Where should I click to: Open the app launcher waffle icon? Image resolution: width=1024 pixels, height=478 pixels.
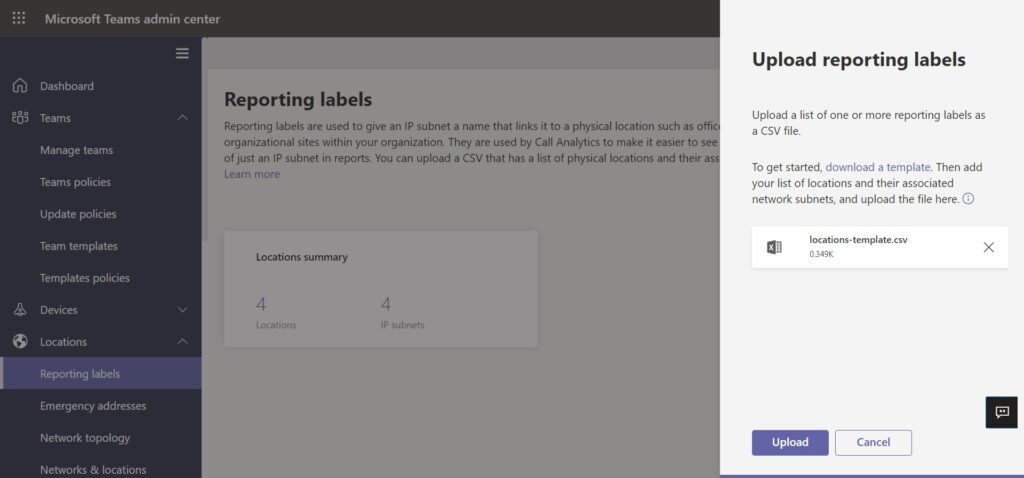pos(19,19)
